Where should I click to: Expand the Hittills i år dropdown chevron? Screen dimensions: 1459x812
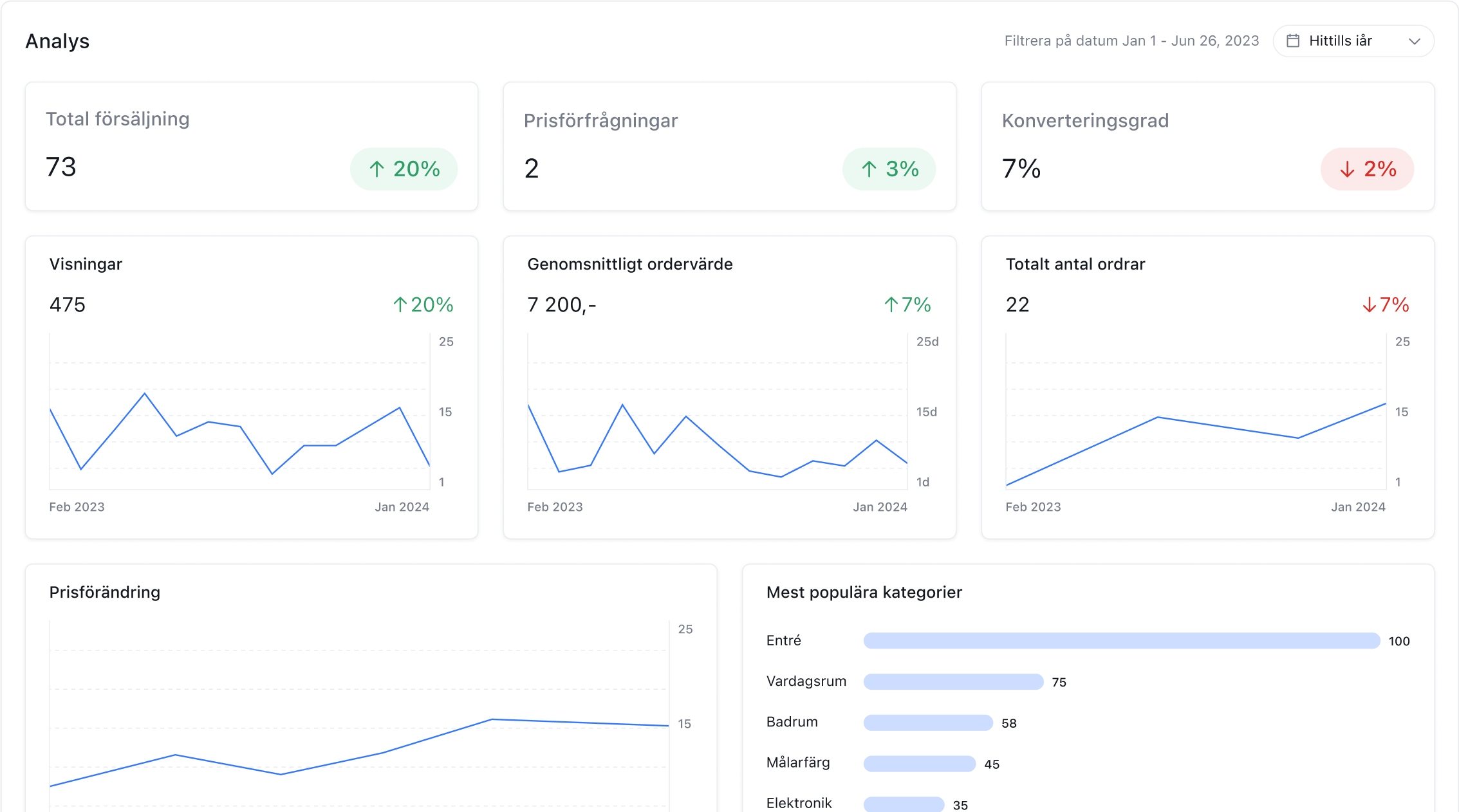click(1414, 41)
